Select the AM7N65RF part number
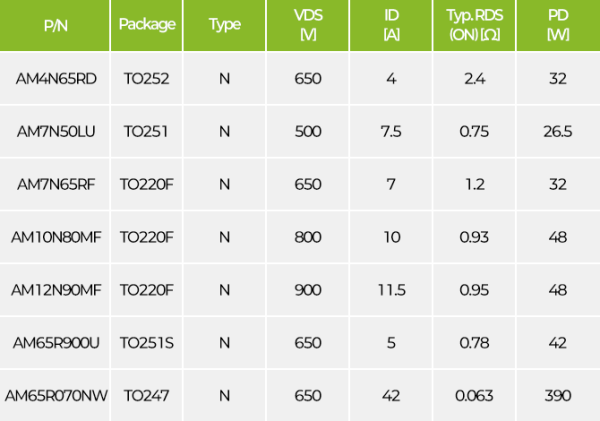600x421 pixels. tap(57, 184)
